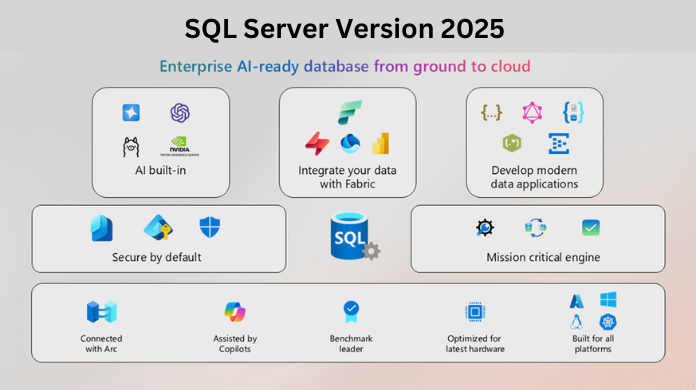
Task: Click the 'AI built-in' label
Action: click(x=161, y=170)
